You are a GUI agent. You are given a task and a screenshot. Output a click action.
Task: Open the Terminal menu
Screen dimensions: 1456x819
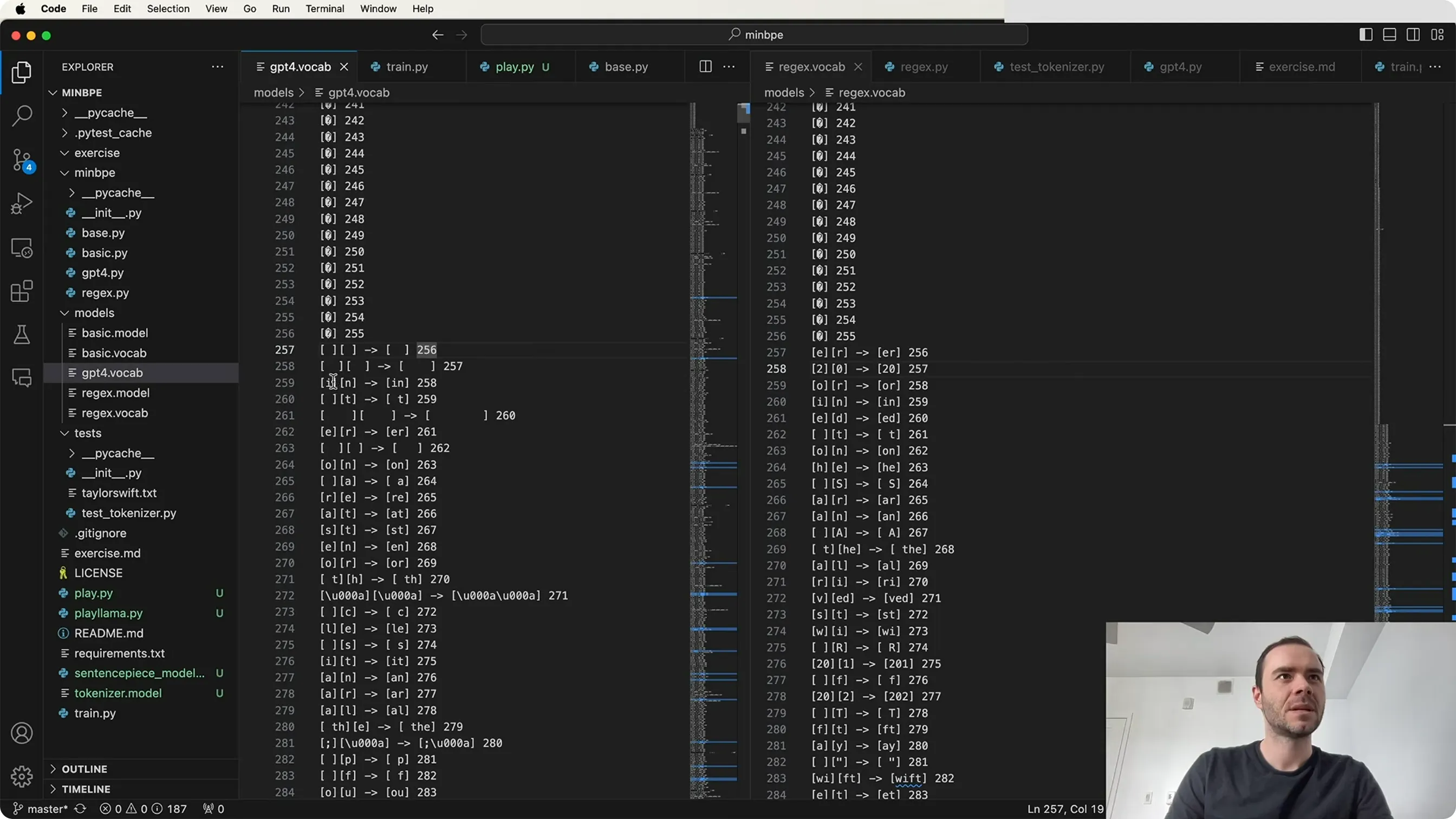pos(324,9)
